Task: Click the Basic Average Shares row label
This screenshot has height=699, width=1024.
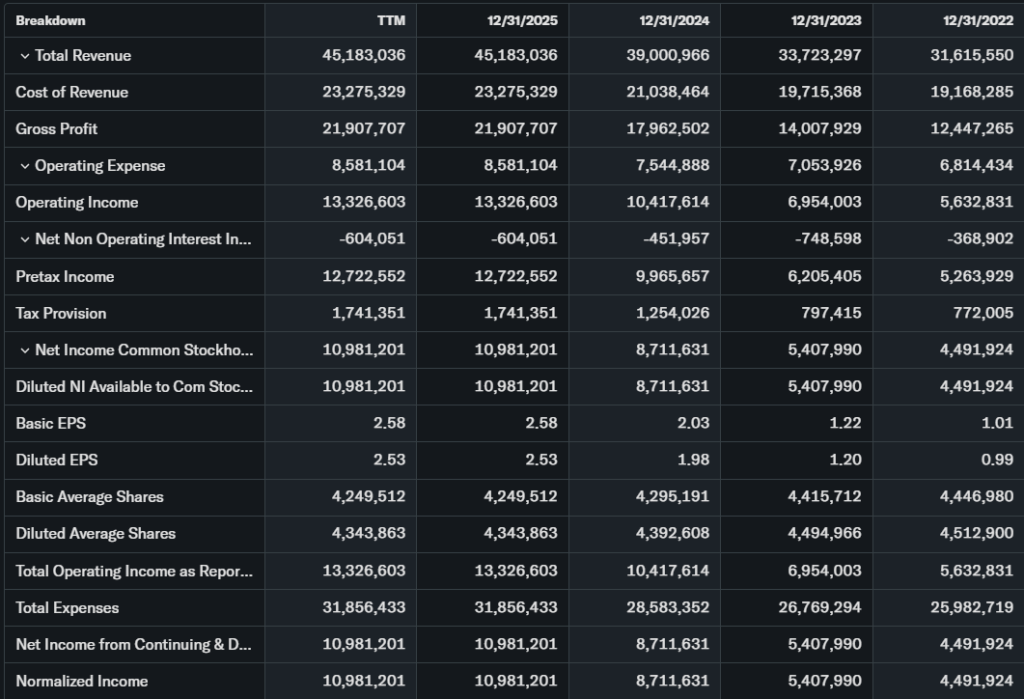Action: pyautogui.click(x=89, y=497)
